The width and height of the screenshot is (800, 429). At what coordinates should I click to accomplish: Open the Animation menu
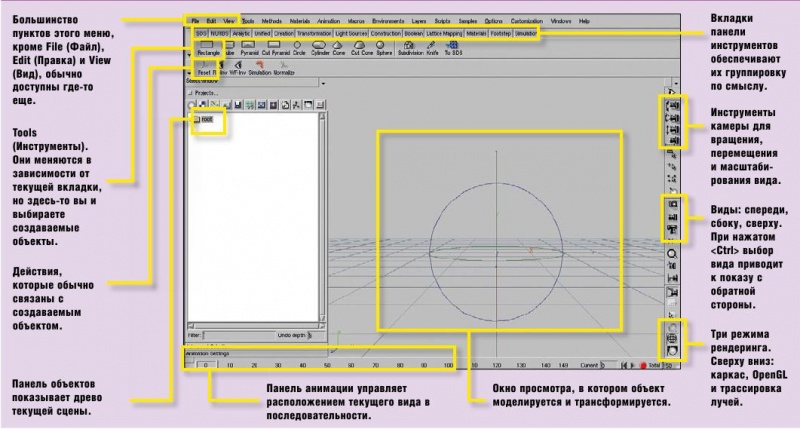pyautogui.click(x=328, y=21)
